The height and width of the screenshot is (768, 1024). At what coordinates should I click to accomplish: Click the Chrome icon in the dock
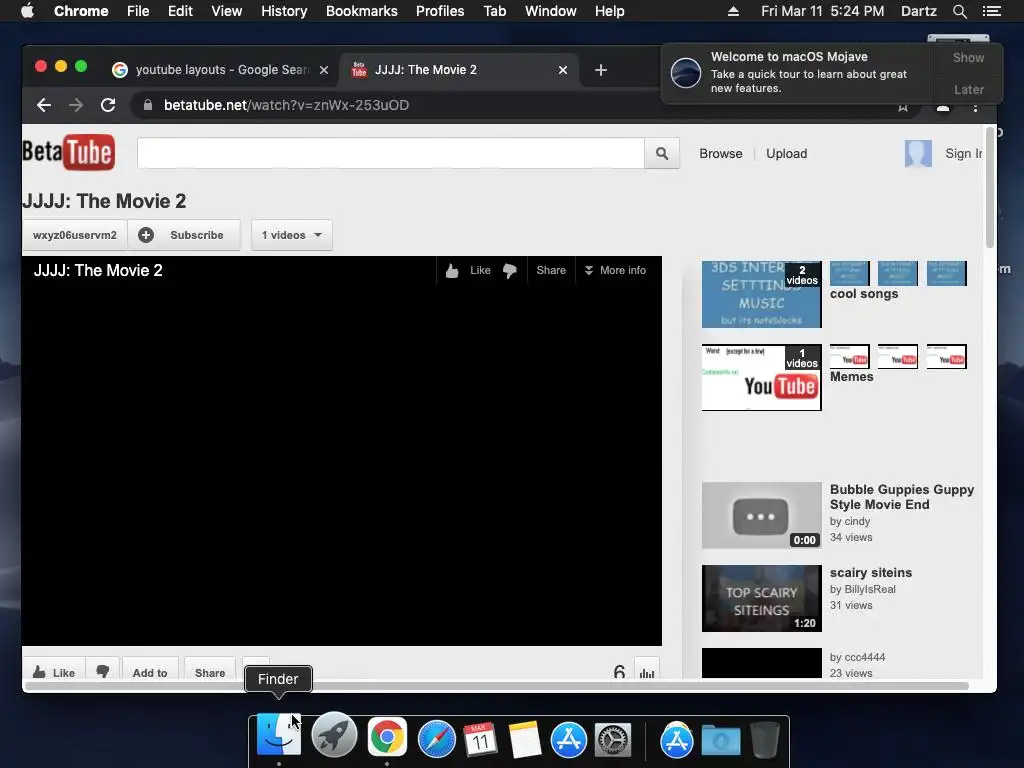[387, 737]
